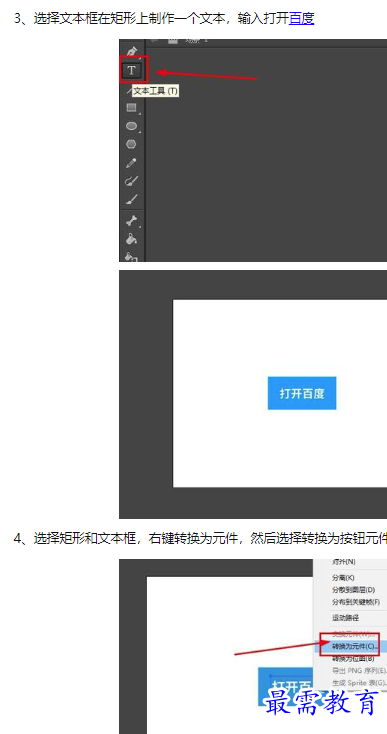
Task: Select the plain Brush tool icon
Action: 131,199
